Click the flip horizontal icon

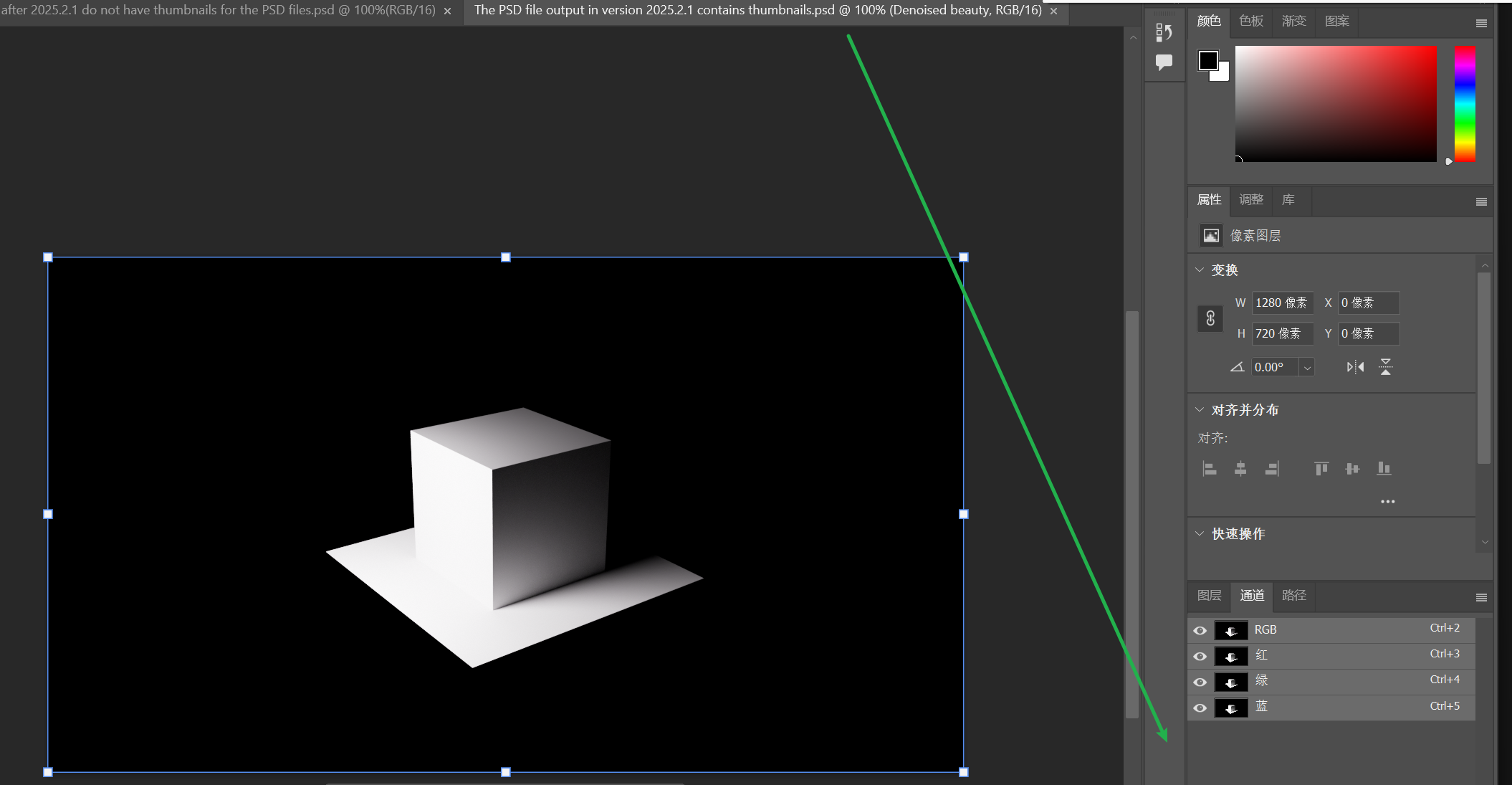tap(1355, 367)
